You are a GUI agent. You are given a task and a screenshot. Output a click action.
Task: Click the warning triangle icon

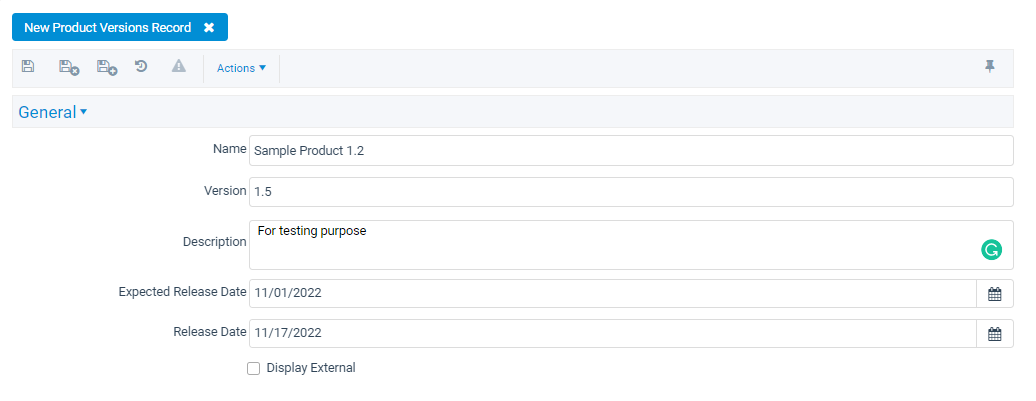pos(179,66)
